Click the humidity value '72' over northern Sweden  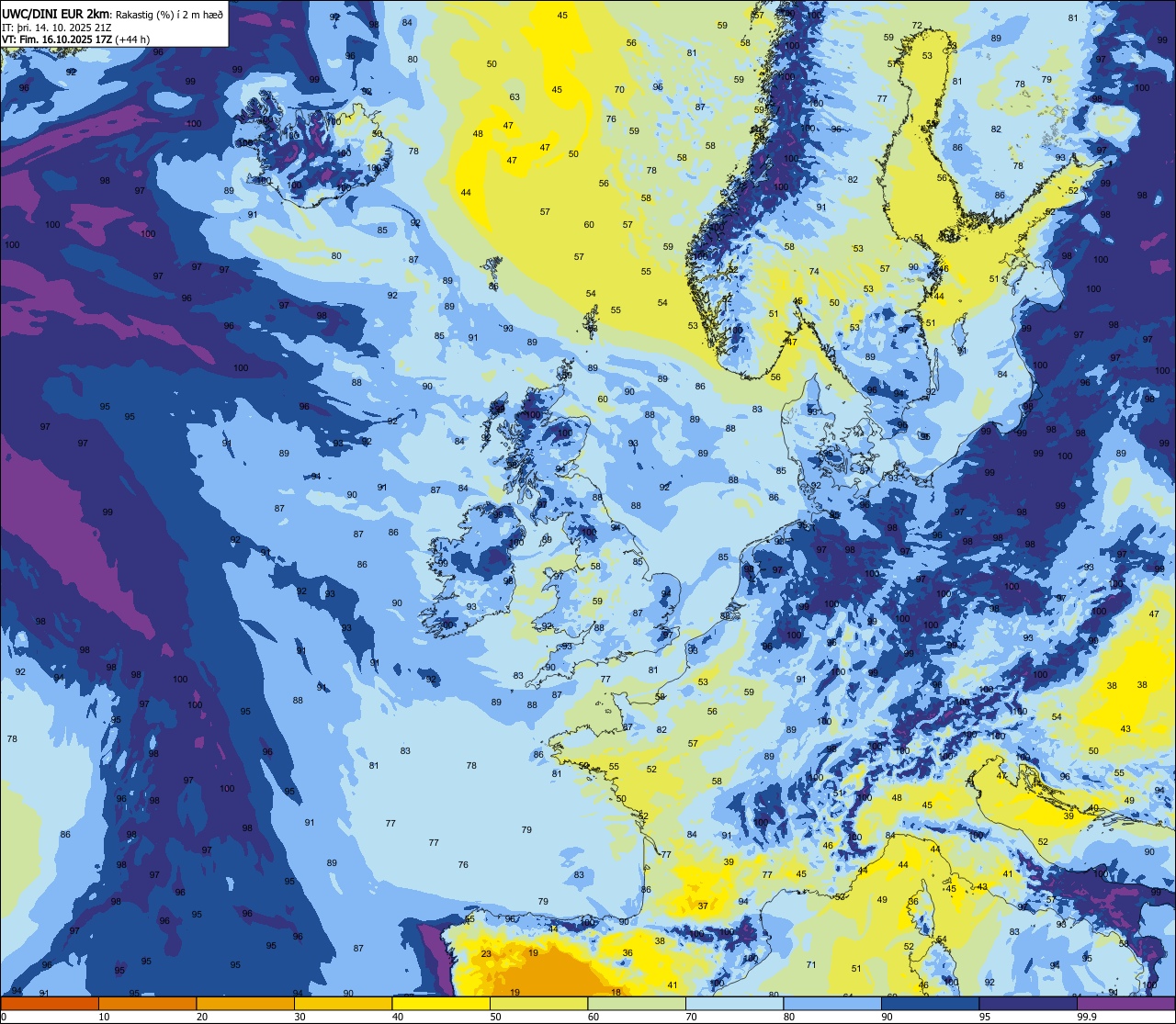coord(917,26)
